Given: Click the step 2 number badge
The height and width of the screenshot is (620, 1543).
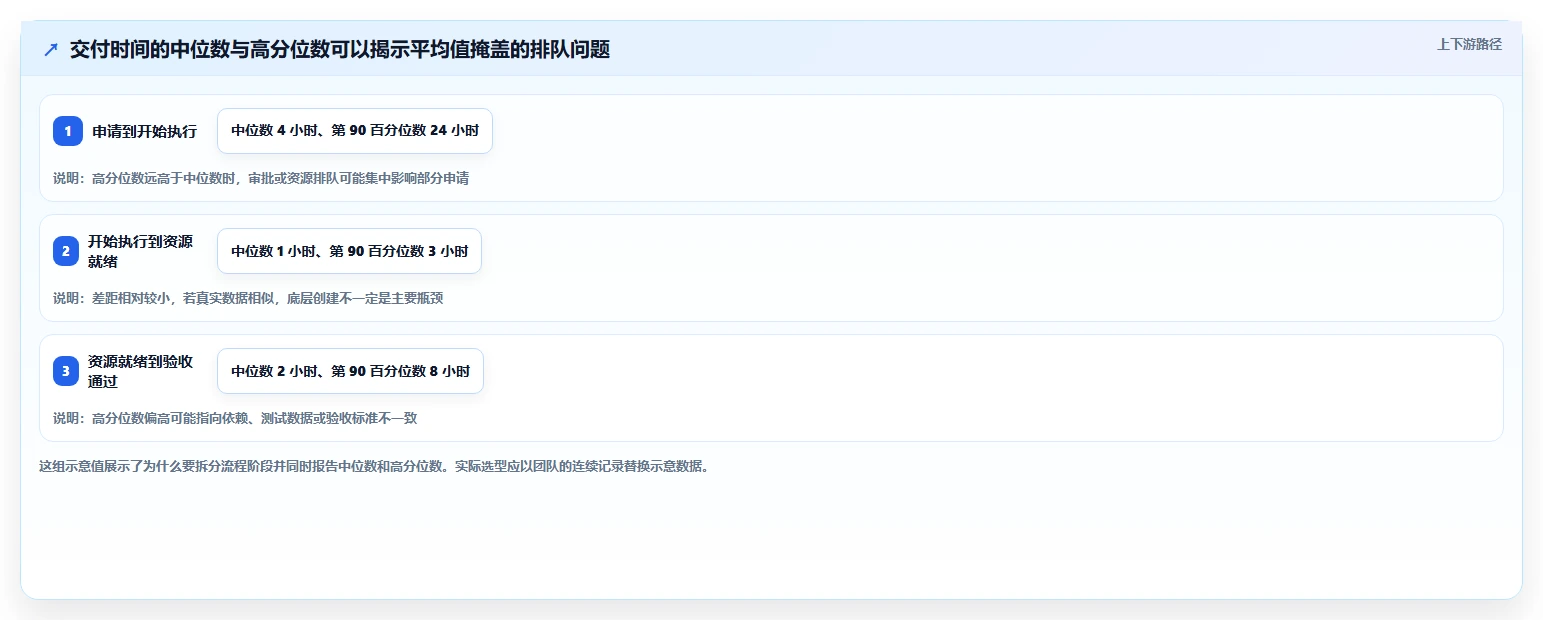Looking at the screenshot, I should pyautogui.click(x=66, y=251).
